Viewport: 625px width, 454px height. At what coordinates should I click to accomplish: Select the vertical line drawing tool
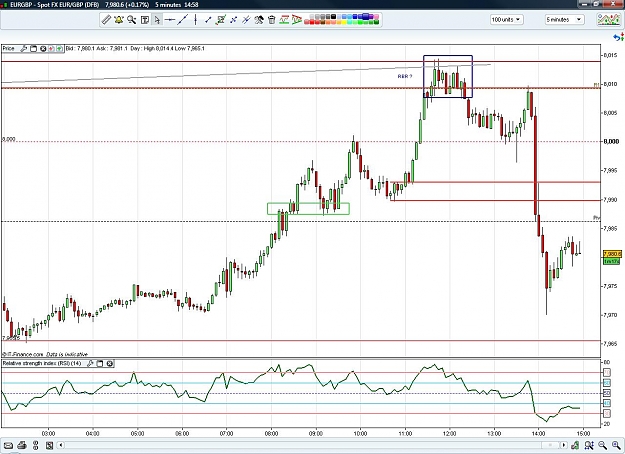195,20
